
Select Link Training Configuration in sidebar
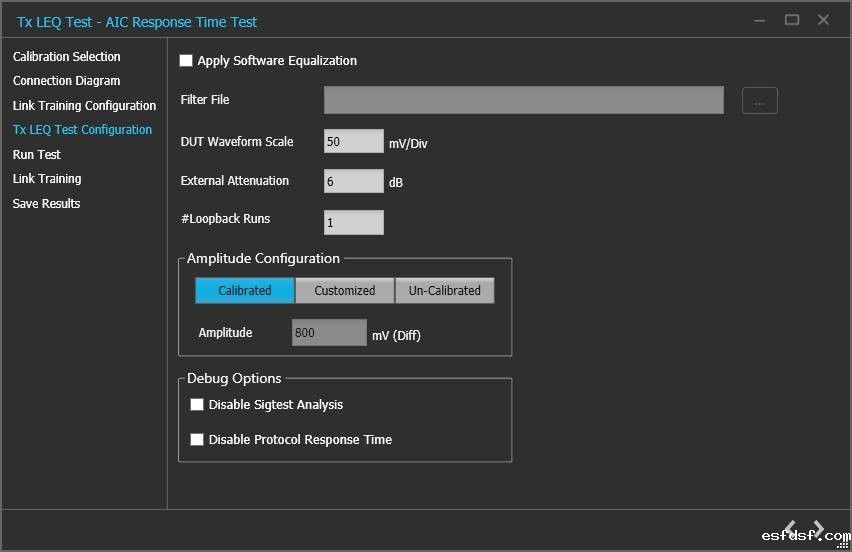coord(84,106)
